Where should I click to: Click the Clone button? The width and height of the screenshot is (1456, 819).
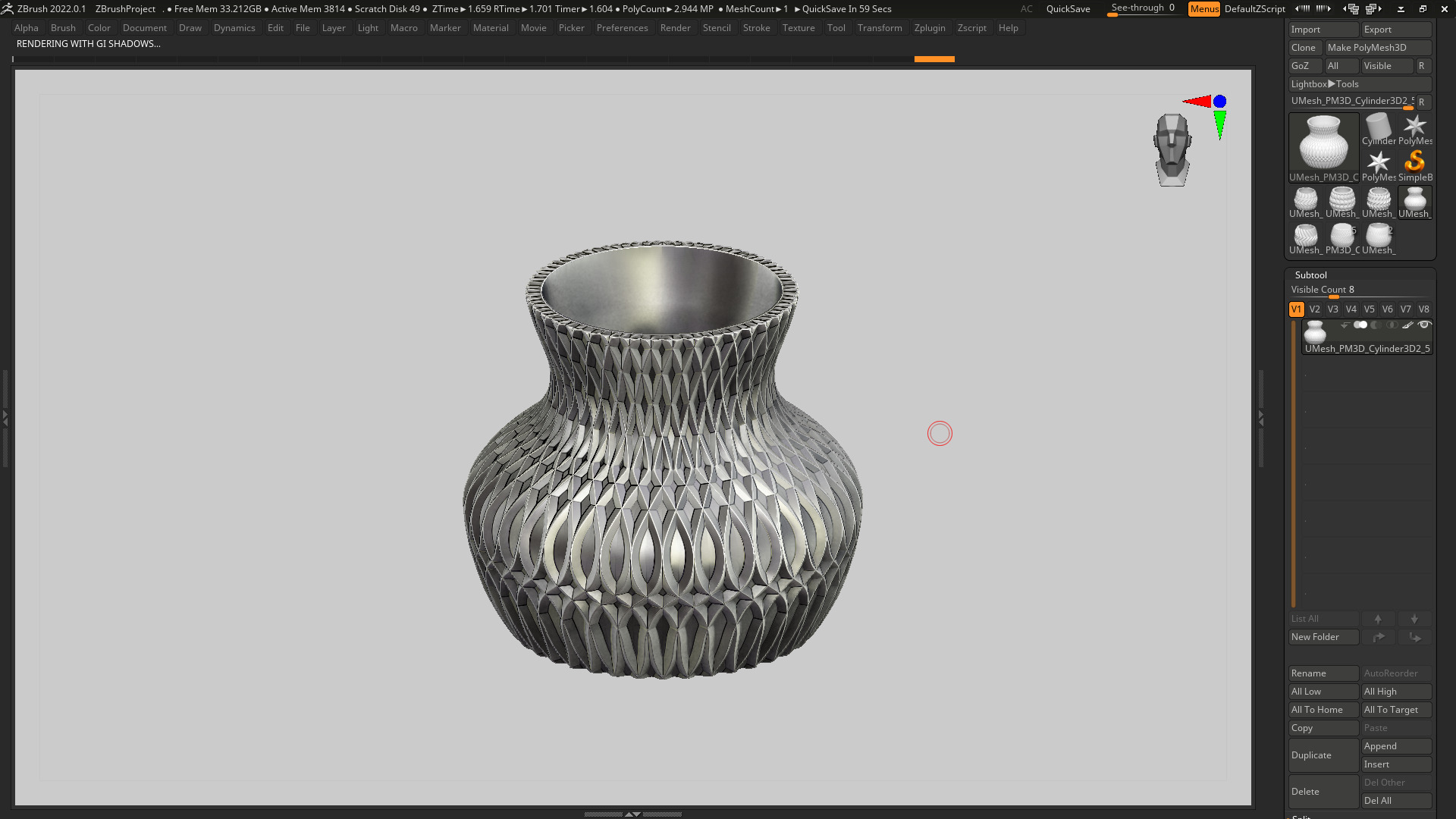coord(1305,48)
